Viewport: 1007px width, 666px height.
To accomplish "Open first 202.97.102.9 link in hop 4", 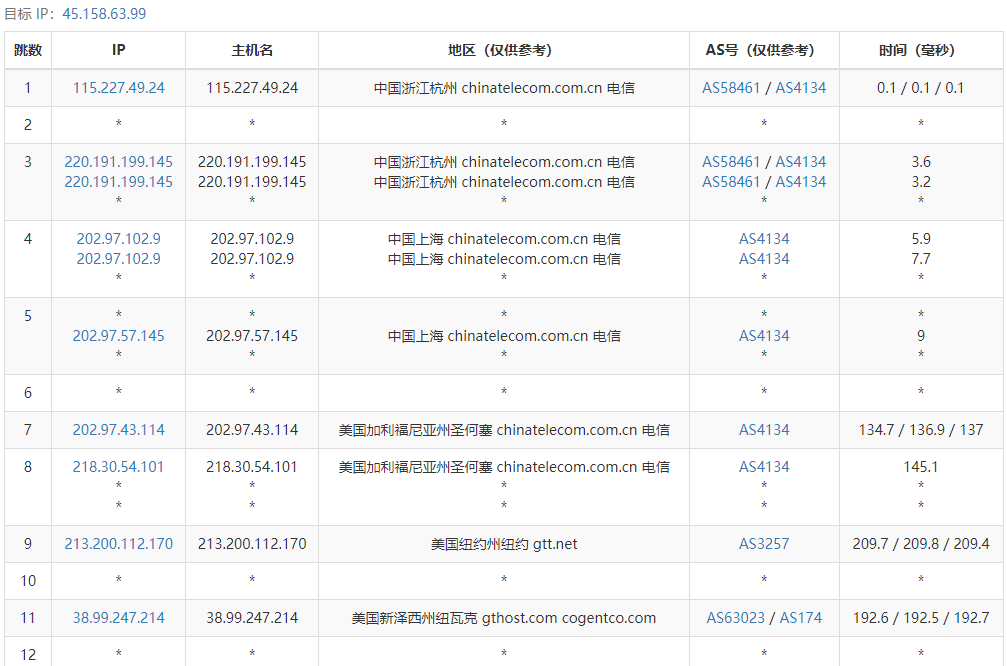I will coord(119,239).
